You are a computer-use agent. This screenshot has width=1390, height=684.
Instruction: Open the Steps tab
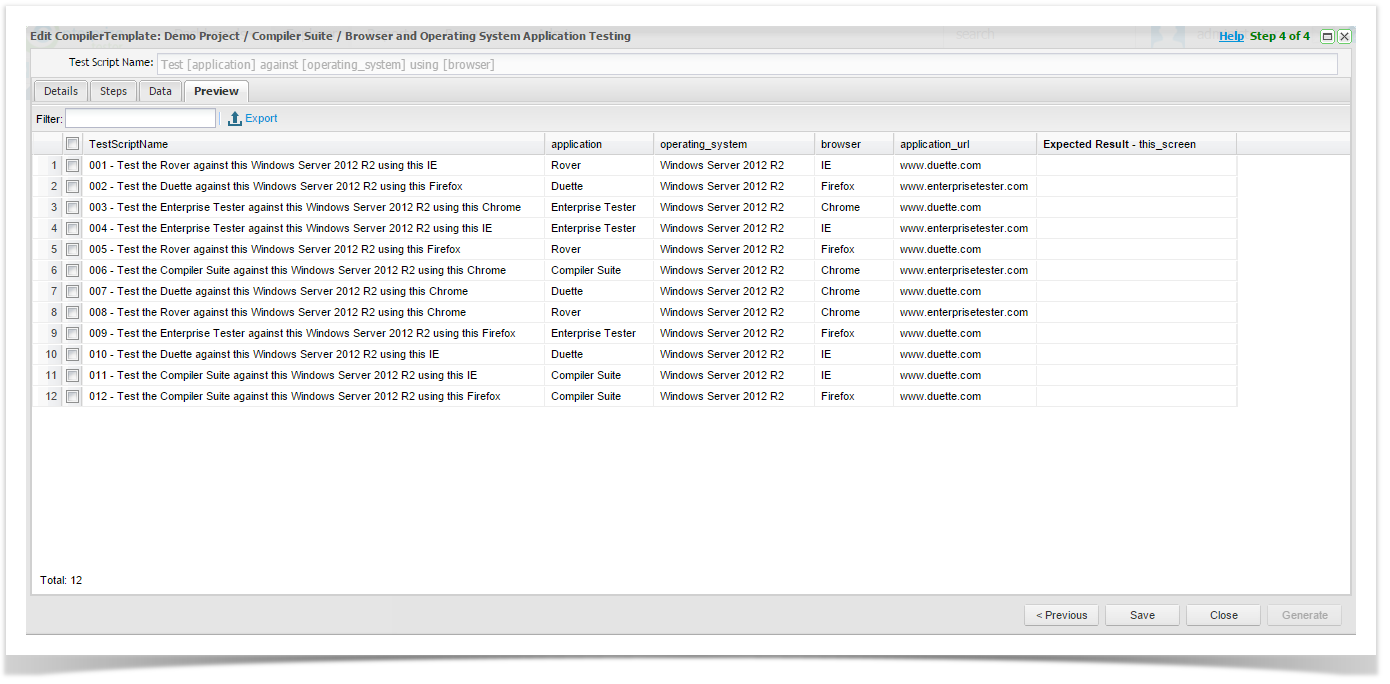[113, 91]
